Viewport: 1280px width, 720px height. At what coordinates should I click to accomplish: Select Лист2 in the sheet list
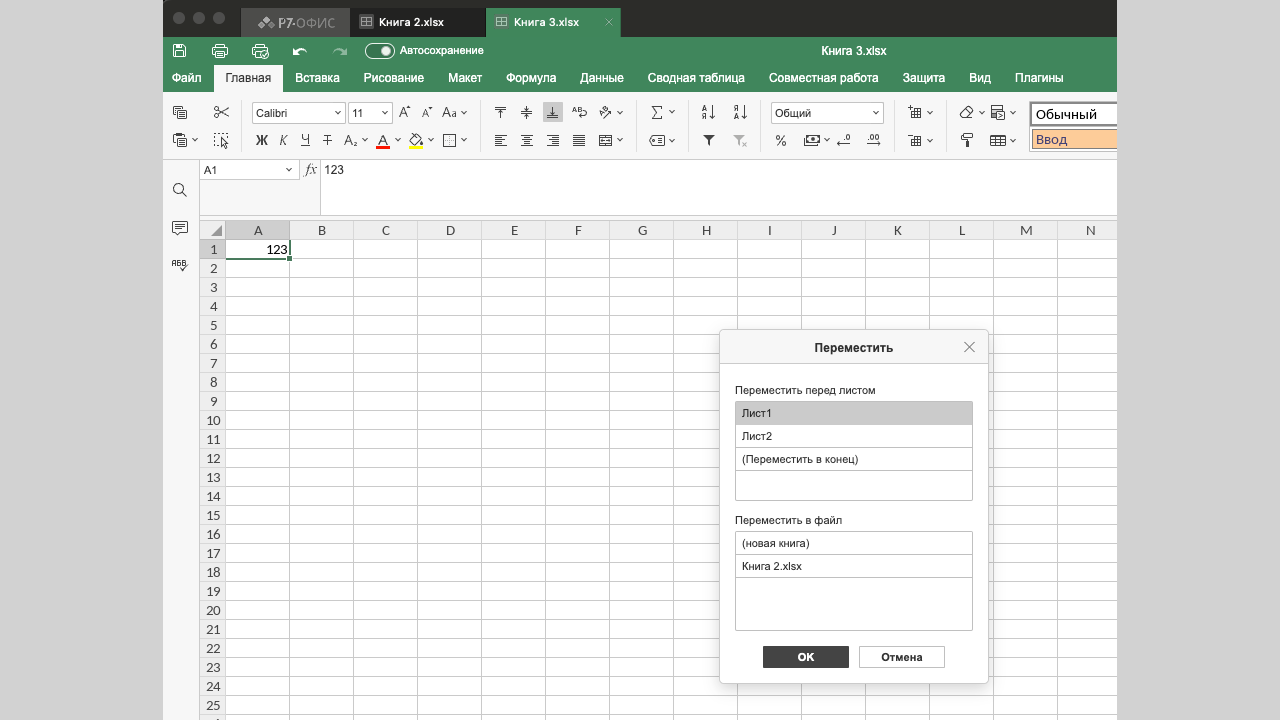[854, 436]
